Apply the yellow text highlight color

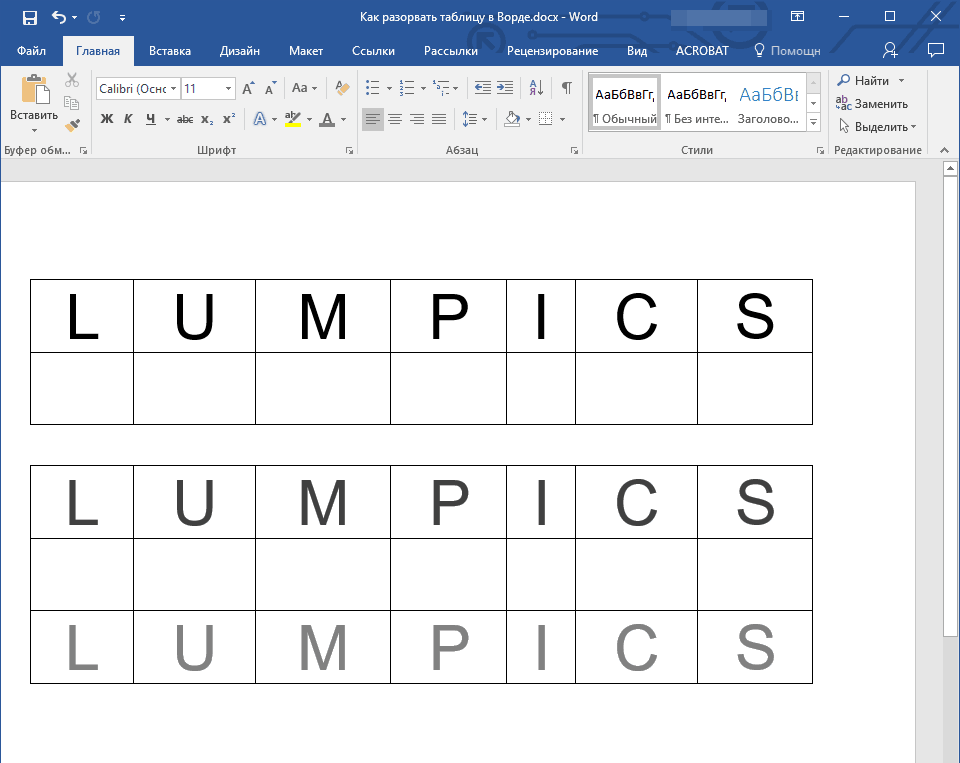pyautogui.click(x=293, y=119)
